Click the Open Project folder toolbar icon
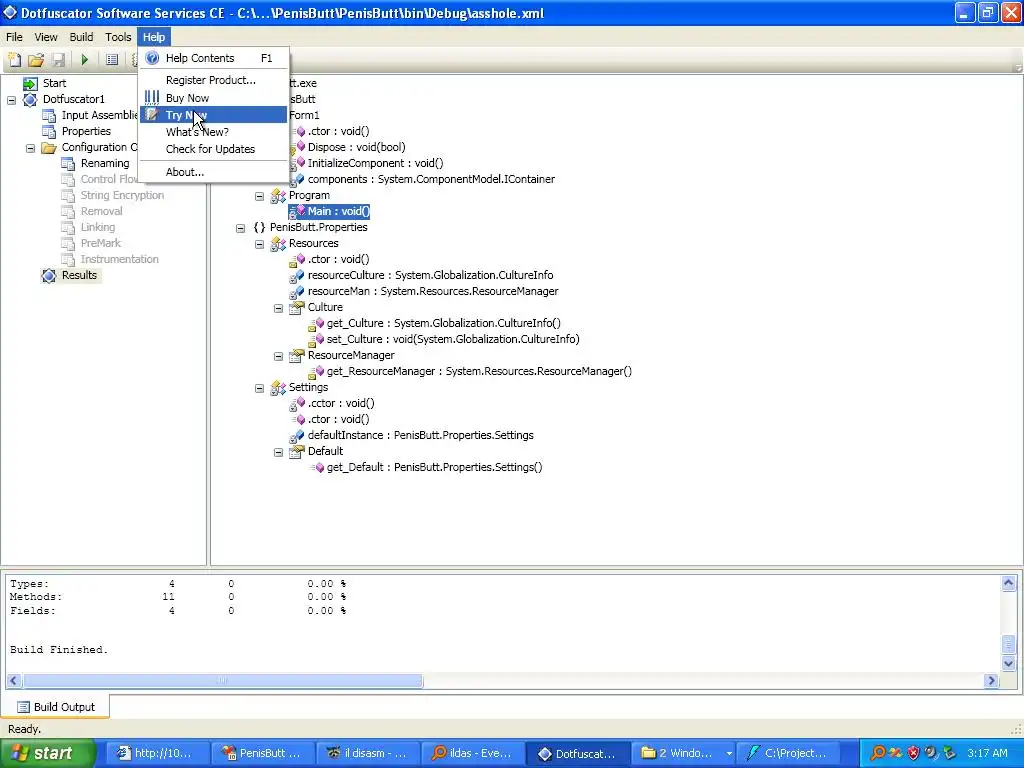Screen dimensions: 1024x768 tap(36, 60)
